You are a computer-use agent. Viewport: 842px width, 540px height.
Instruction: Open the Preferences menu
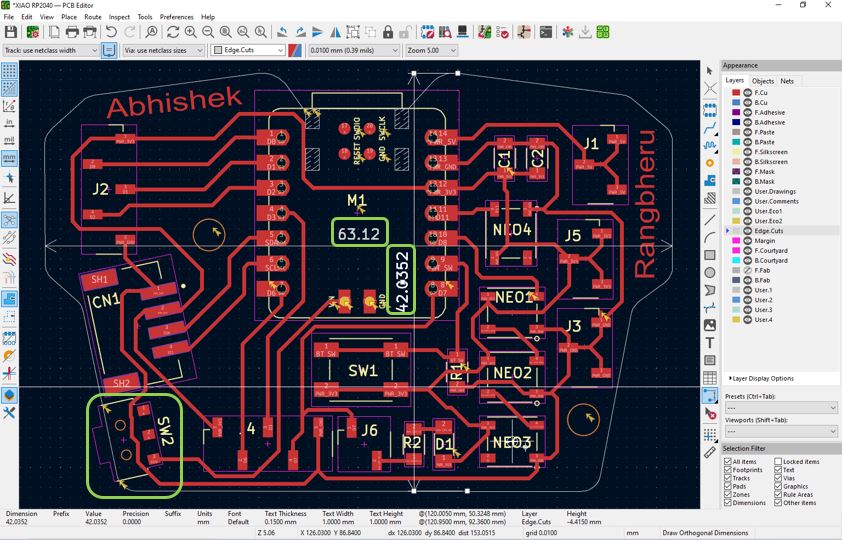[176, 17]
